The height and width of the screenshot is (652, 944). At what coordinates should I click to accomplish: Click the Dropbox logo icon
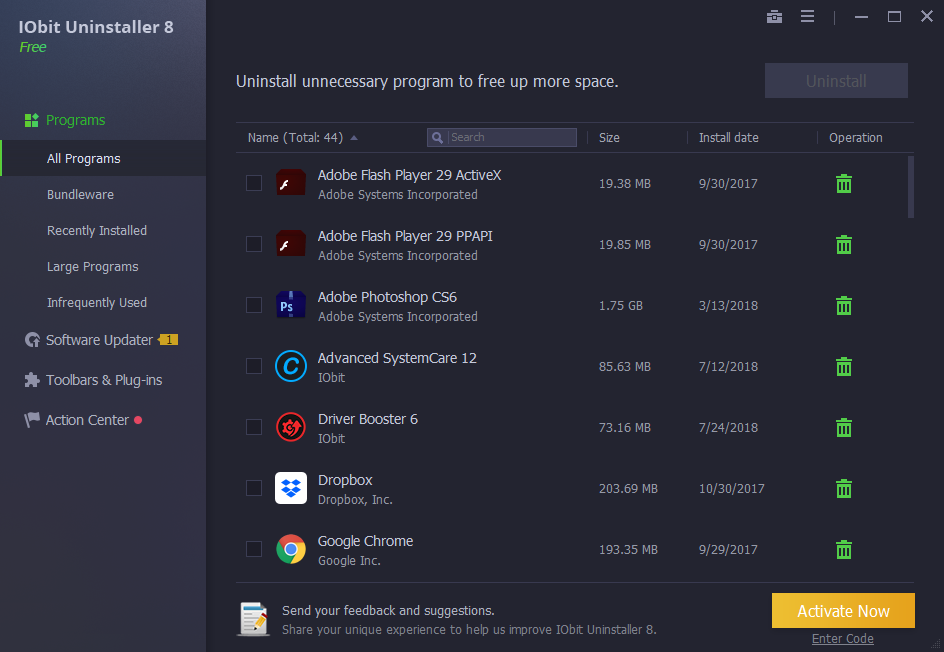click(x=291, y=488)
